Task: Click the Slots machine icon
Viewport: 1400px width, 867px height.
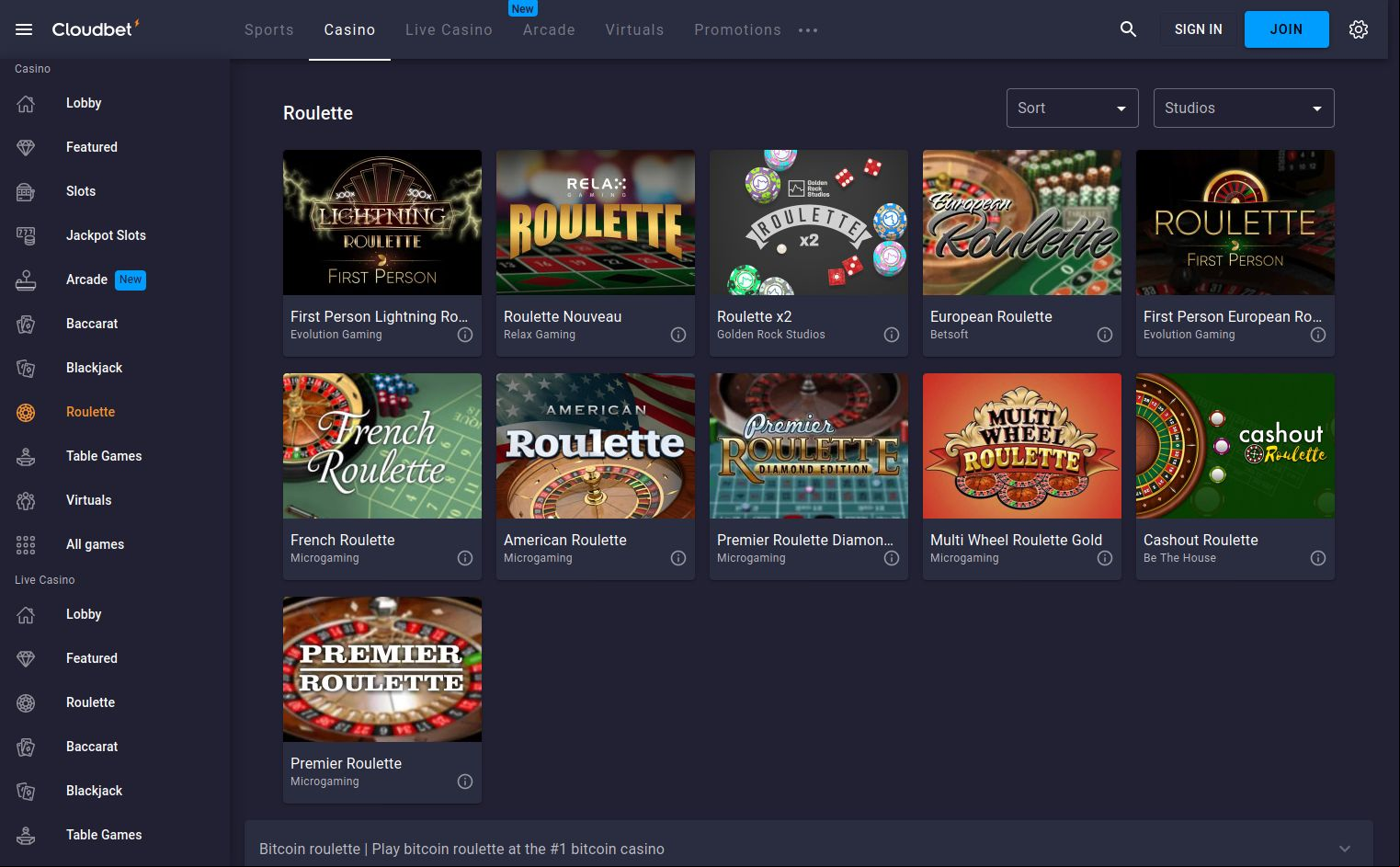Action: coord(26,191)
